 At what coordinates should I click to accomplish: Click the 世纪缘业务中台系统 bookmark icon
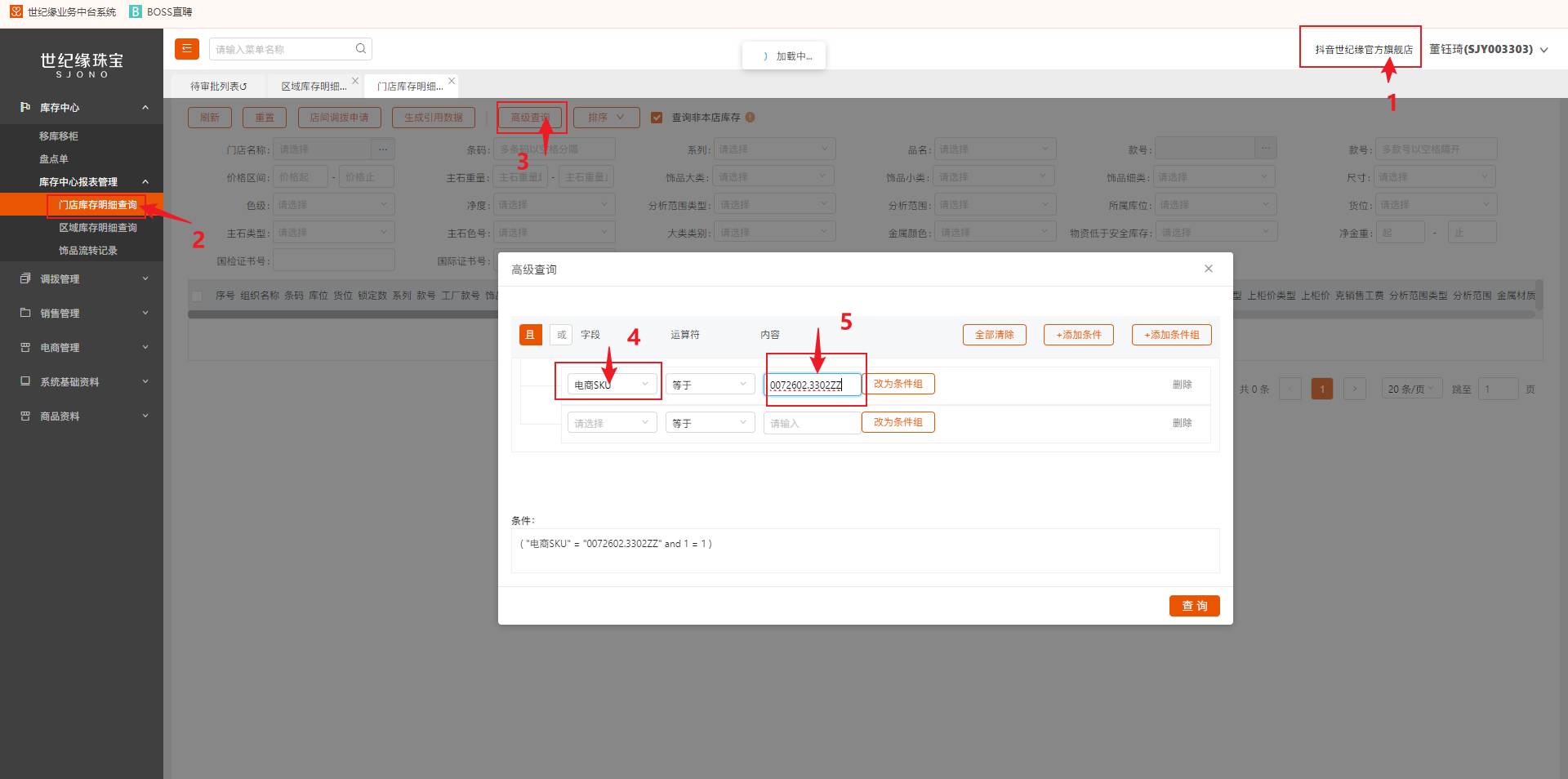pyautogui.click(x=16, y=11)
